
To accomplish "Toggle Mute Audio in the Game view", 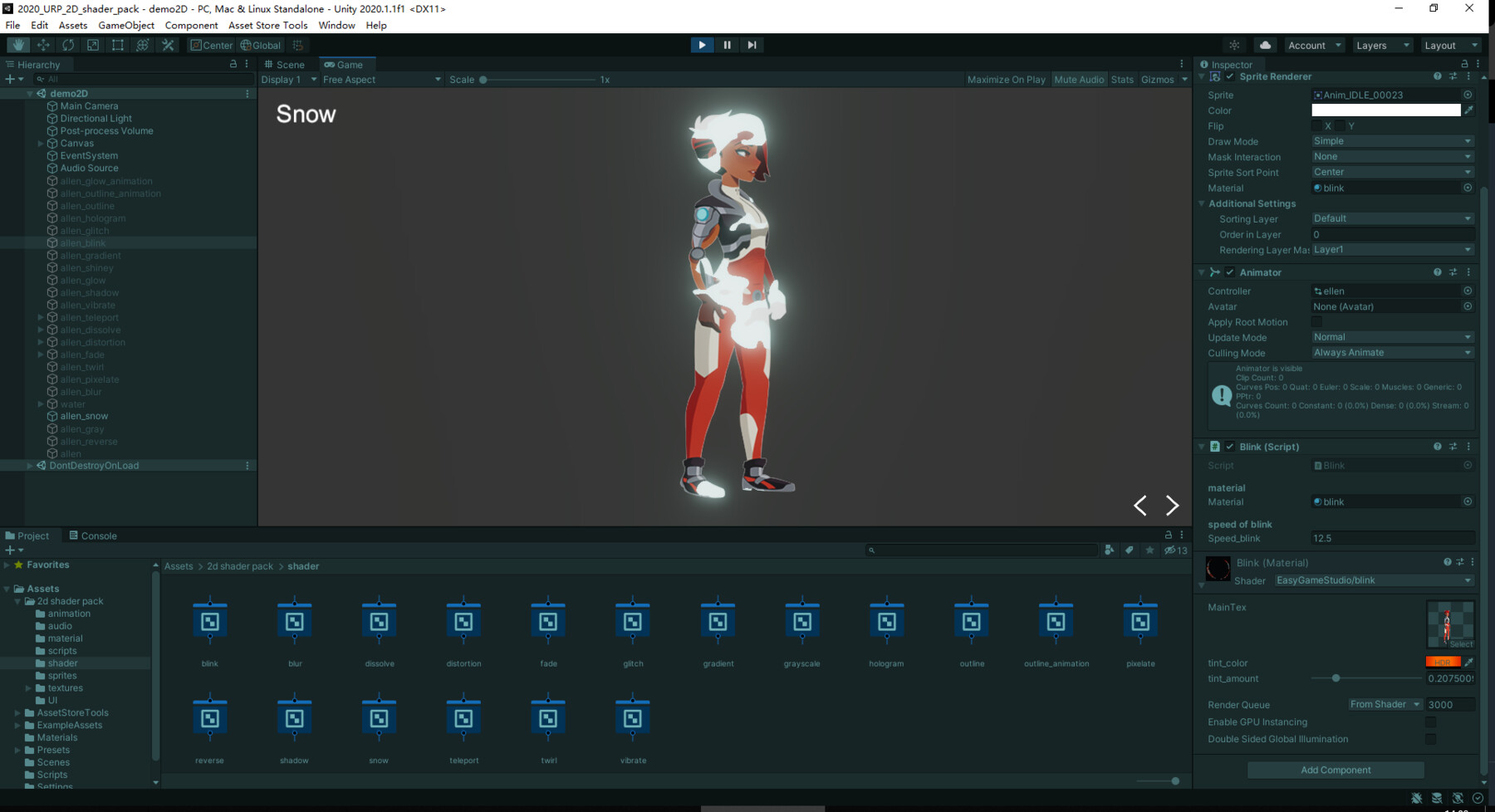I will (1079, 79).
